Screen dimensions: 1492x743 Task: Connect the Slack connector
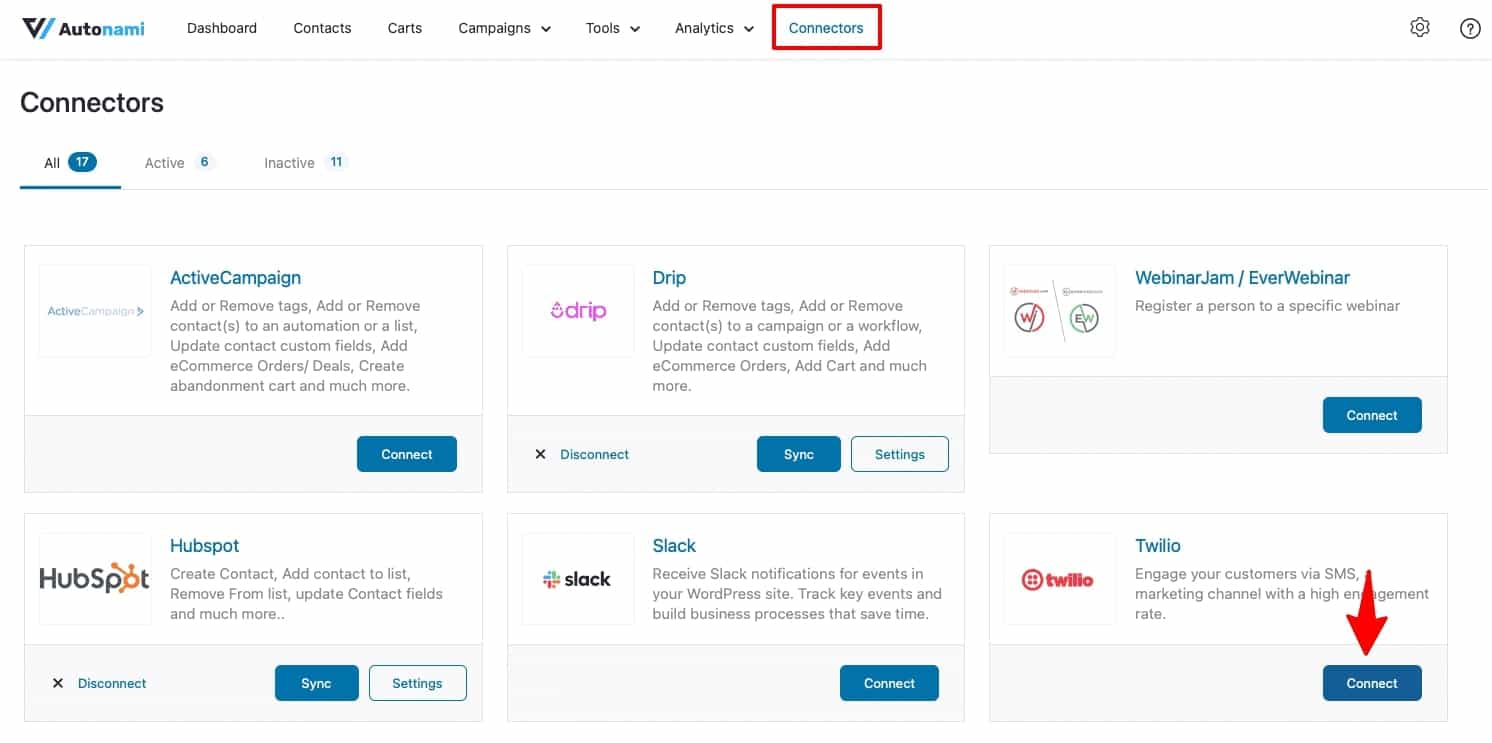[889, 683]
